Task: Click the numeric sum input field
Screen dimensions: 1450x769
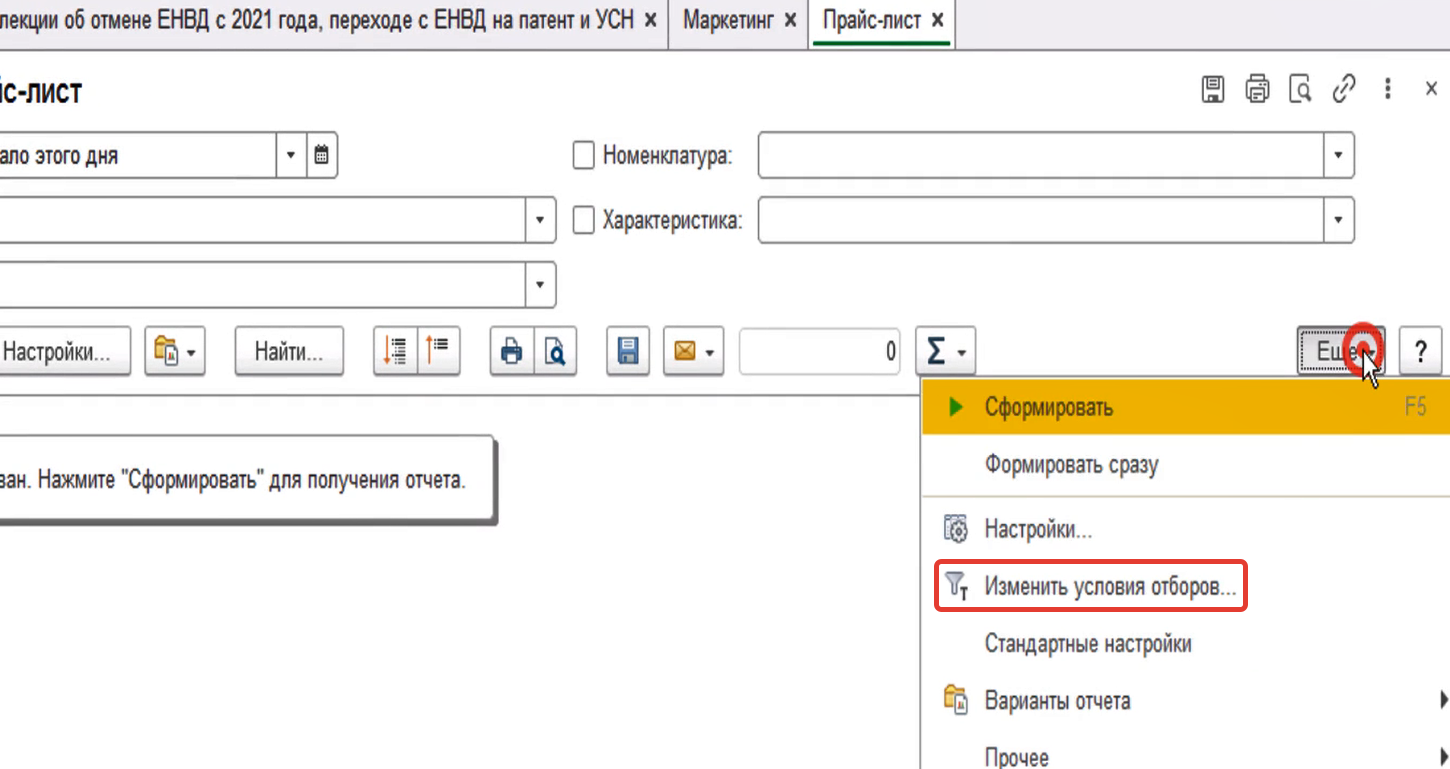Action: 819,351
